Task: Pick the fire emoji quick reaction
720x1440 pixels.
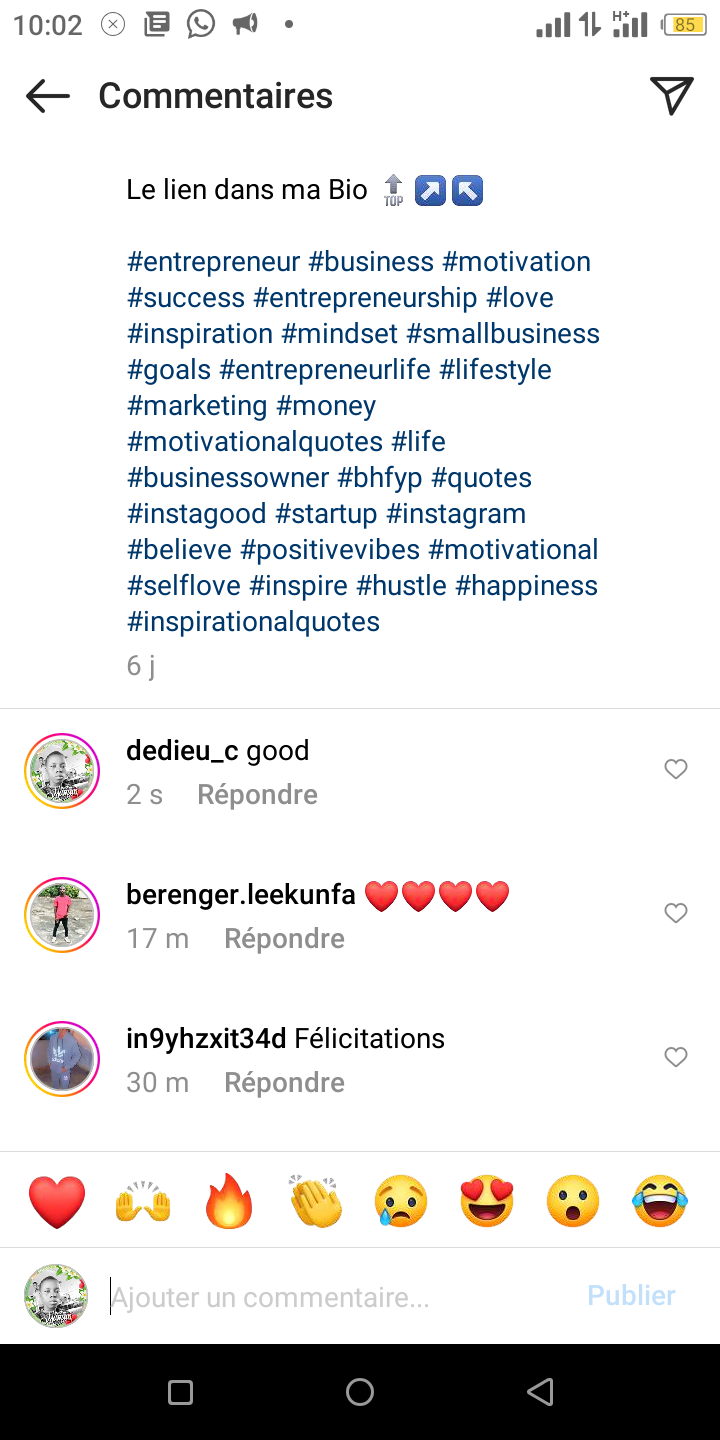Action: [229, 1201]
